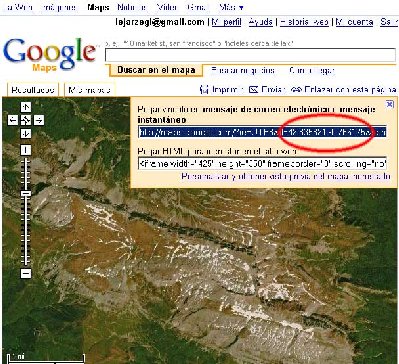Click the Buscar en el mapa button
This screenshot has height=364, width=399.
156,70
